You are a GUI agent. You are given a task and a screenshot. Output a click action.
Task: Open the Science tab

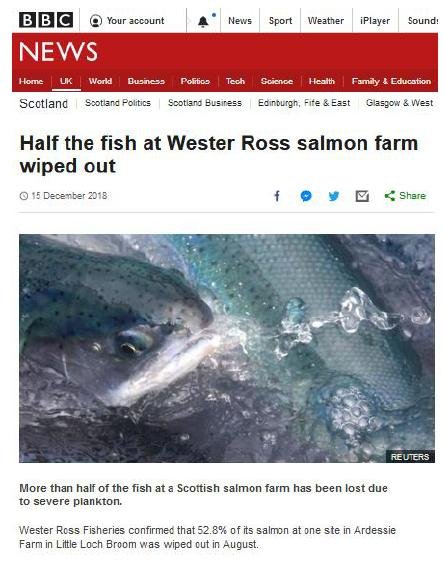click(277, 81)
